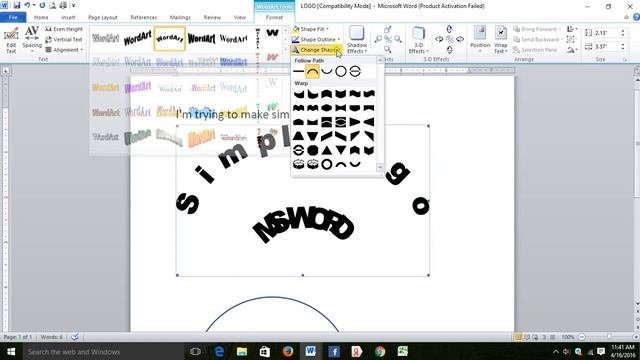Choose the Arch Up follow-path shape
Screen dimensions: 640x360
(312, 71)
